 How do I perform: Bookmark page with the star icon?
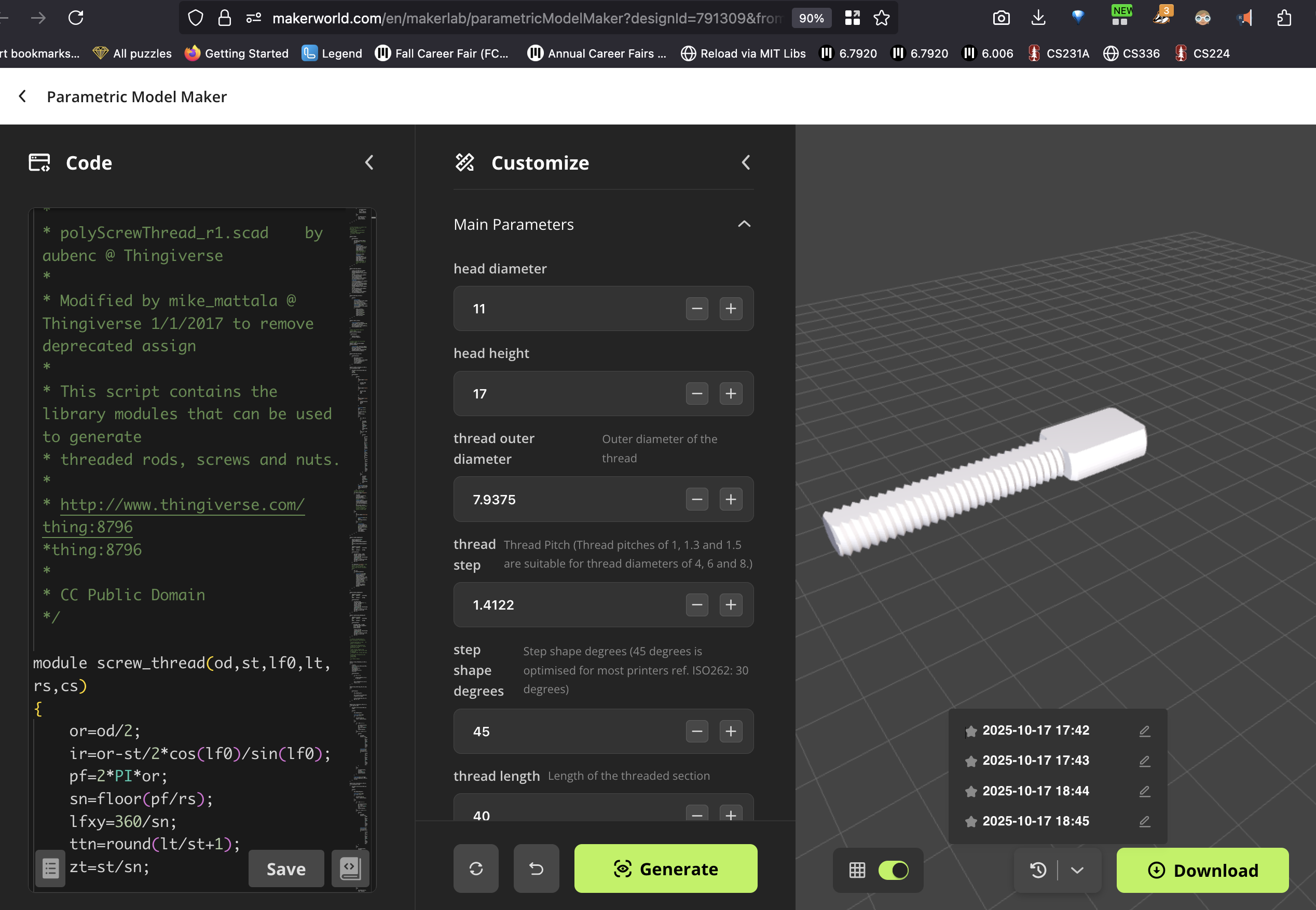[882, 18]
